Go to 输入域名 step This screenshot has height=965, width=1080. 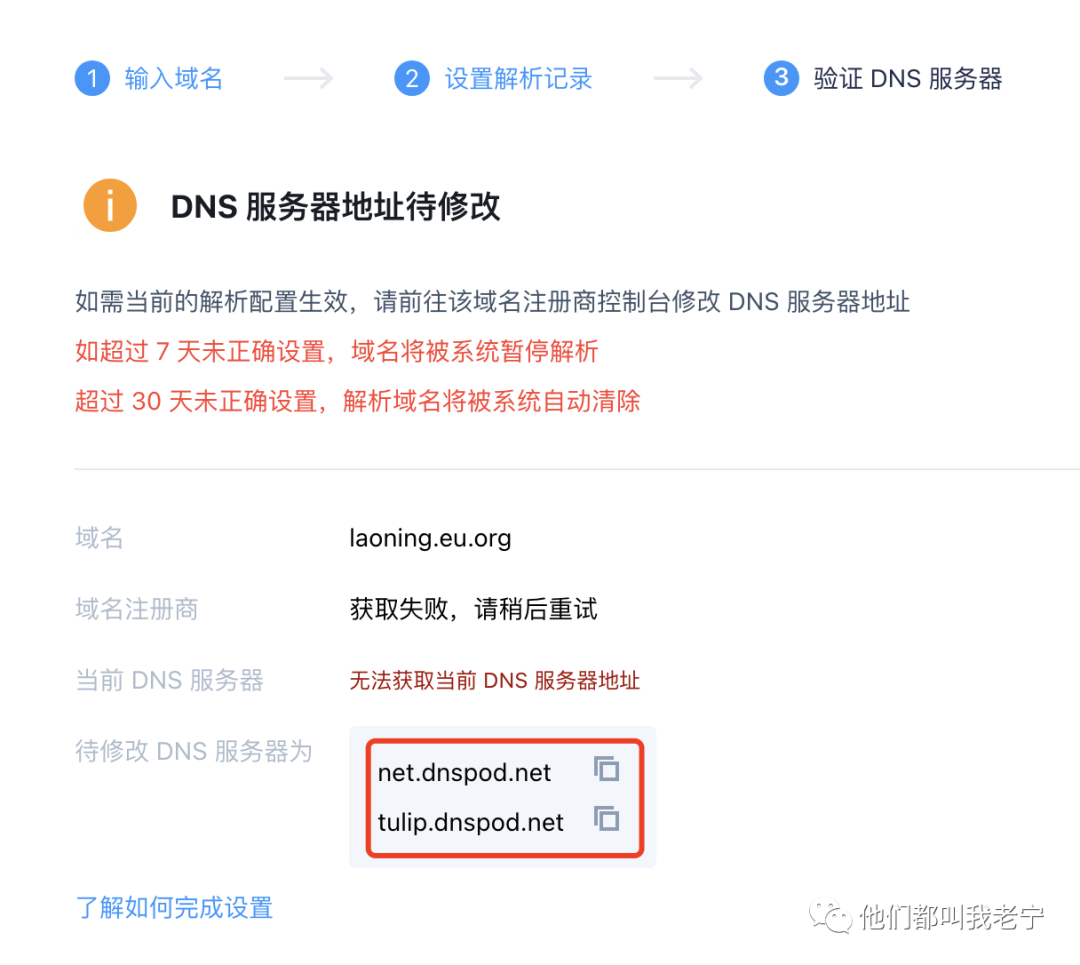click(x=174, y=79)
